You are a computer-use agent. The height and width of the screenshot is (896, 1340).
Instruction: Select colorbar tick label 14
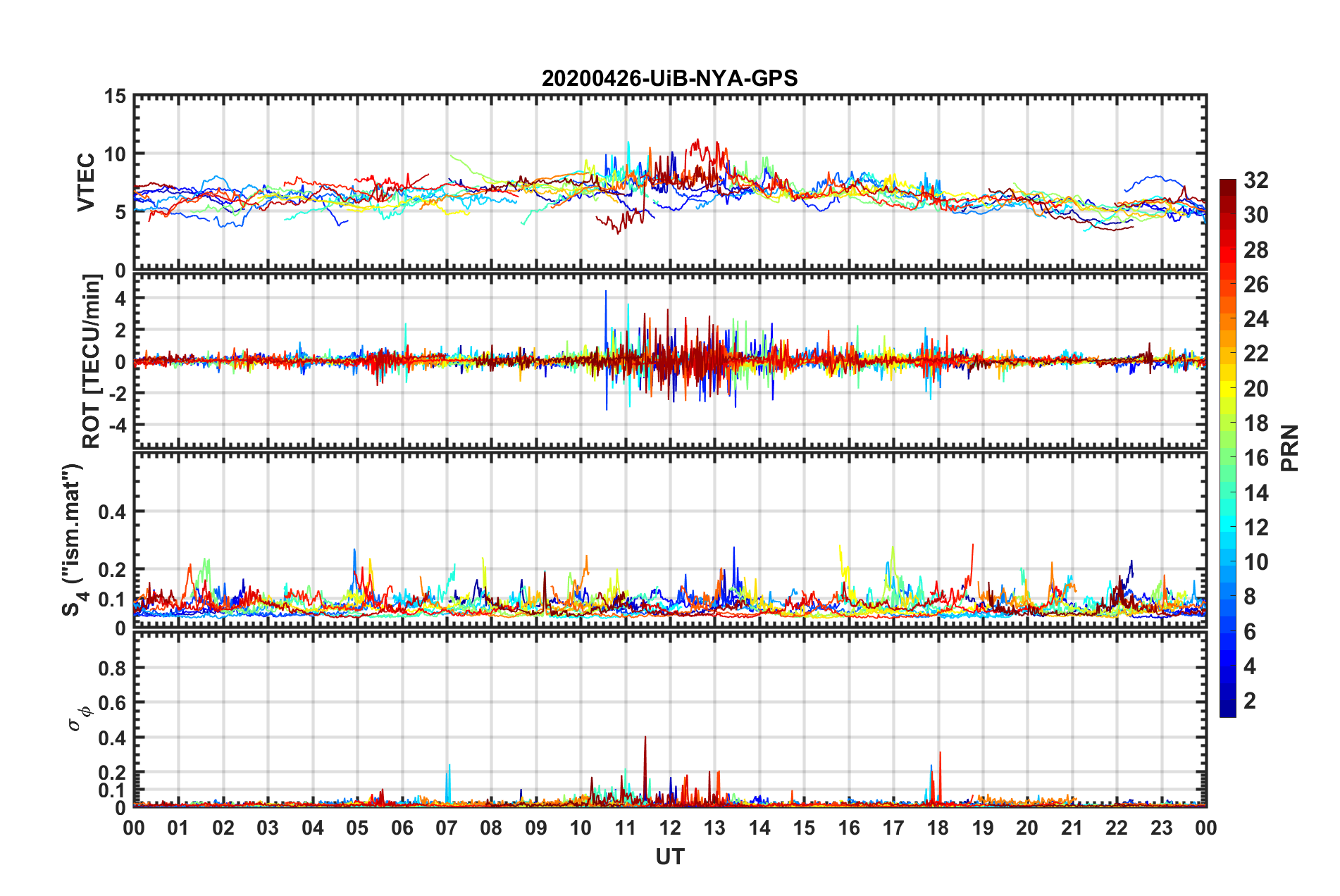tap(1255, 493)
